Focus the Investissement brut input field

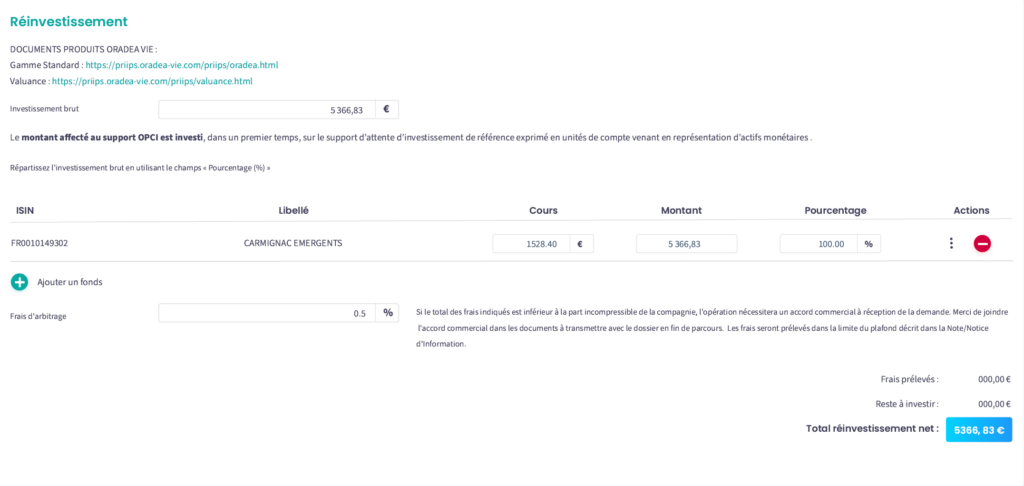click(267, 110)
